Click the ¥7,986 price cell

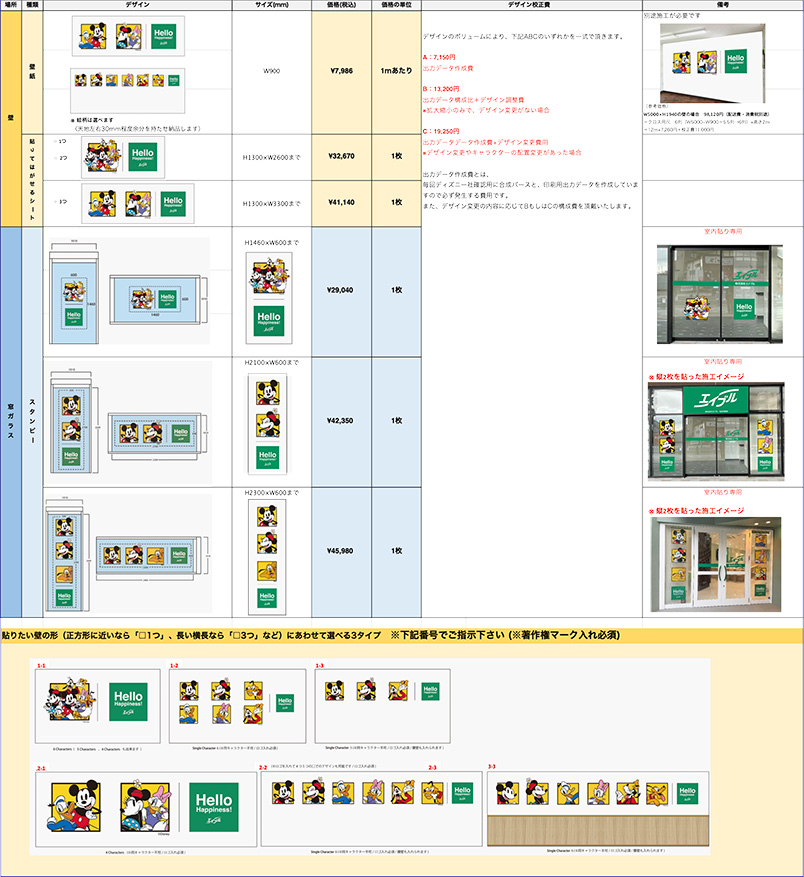pos(341,71)
